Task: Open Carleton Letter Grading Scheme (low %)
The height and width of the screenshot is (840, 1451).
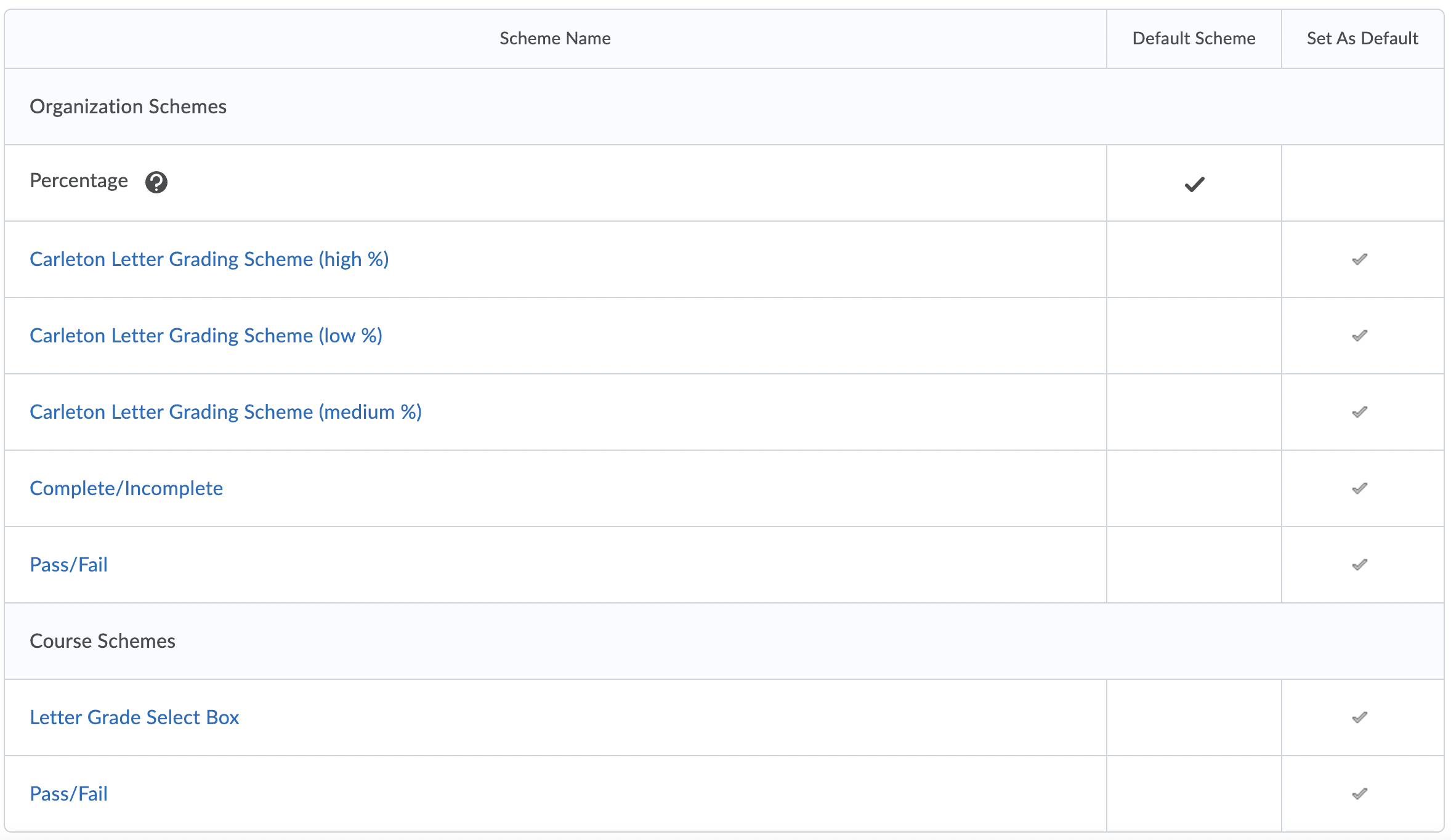Action: point(206,336)
